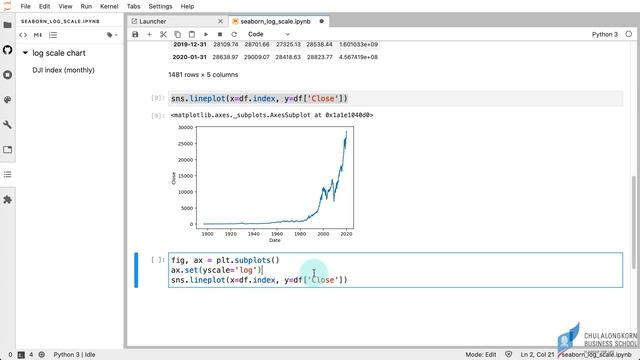Click the kernel status circle indicator
The width and height of the screenshot is (640, 360).
point(629,34)
